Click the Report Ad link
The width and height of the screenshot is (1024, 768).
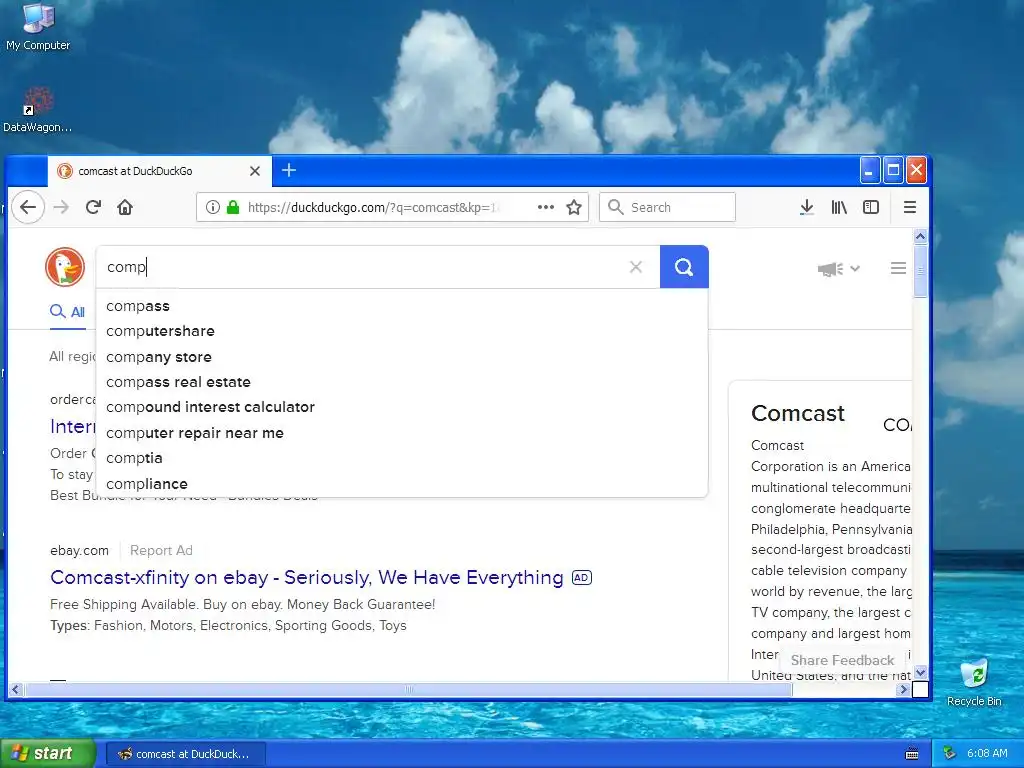tap(161, 551)
